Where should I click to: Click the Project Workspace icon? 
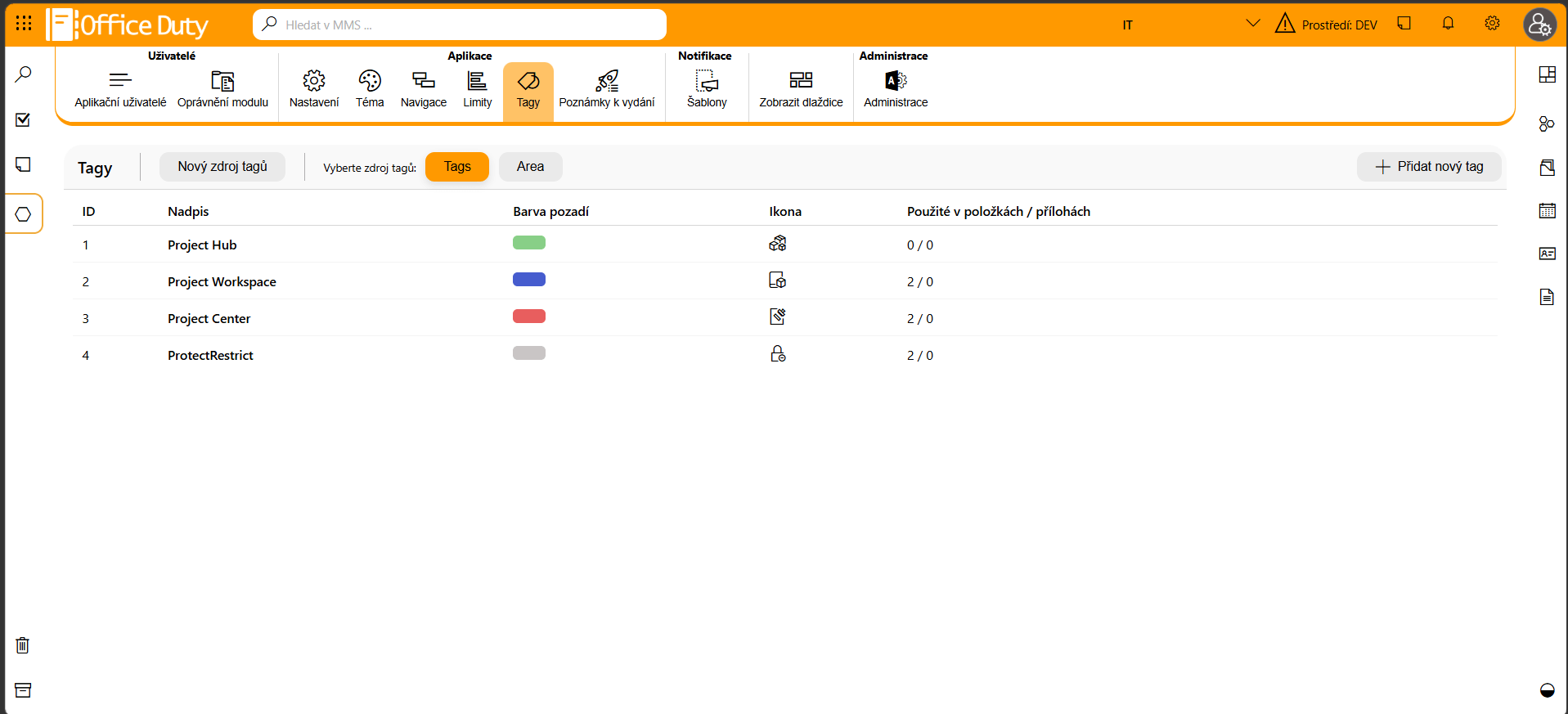point(778,281)
